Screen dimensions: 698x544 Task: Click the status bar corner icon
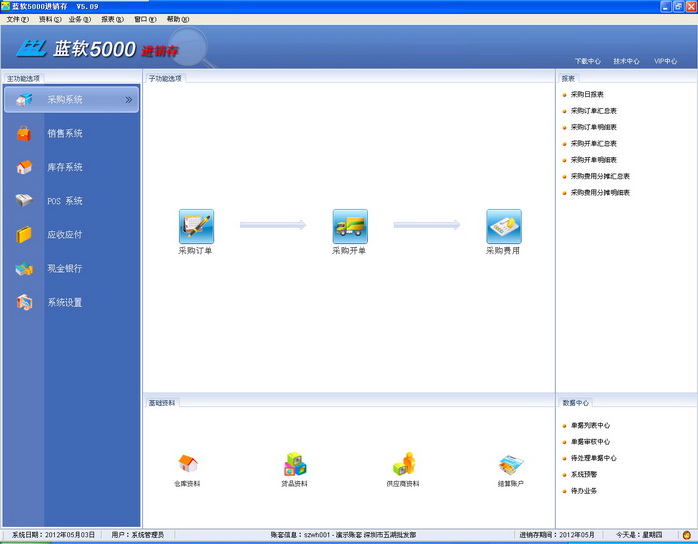(x=687, y=535)
